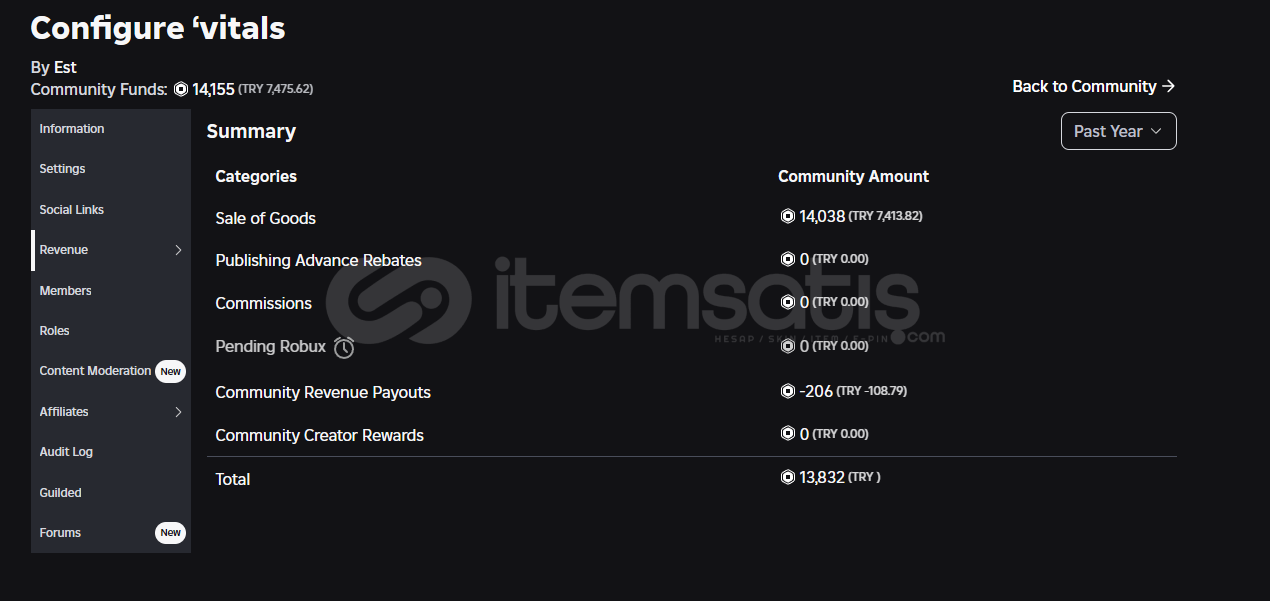Click the Est creator name link
The image size is (1270, 601).
pos(65,67)
